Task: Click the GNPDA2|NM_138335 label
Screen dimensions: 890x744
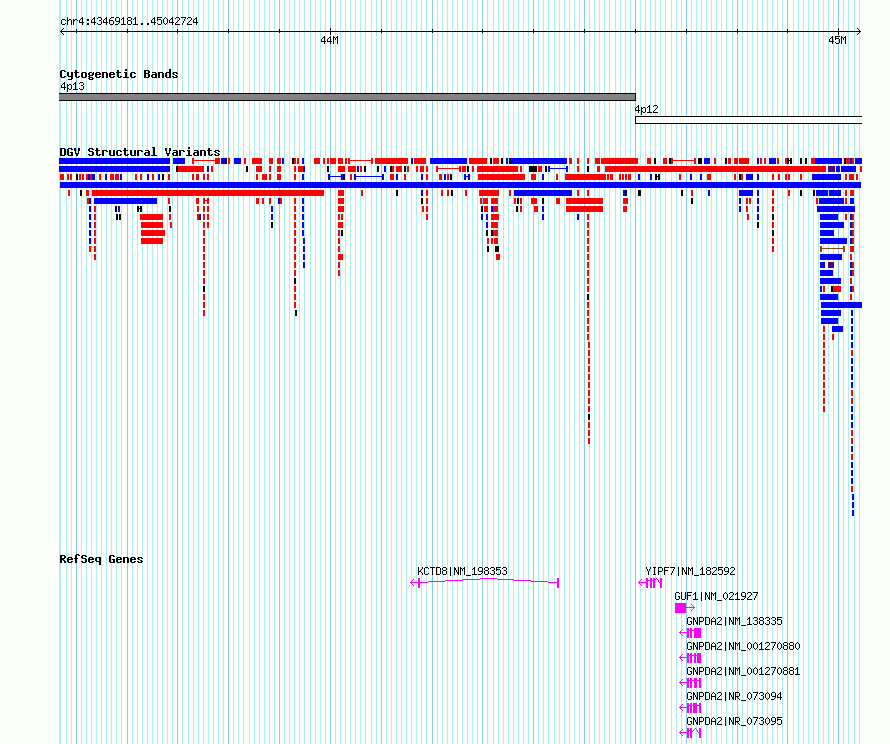Action: (734, 621)
